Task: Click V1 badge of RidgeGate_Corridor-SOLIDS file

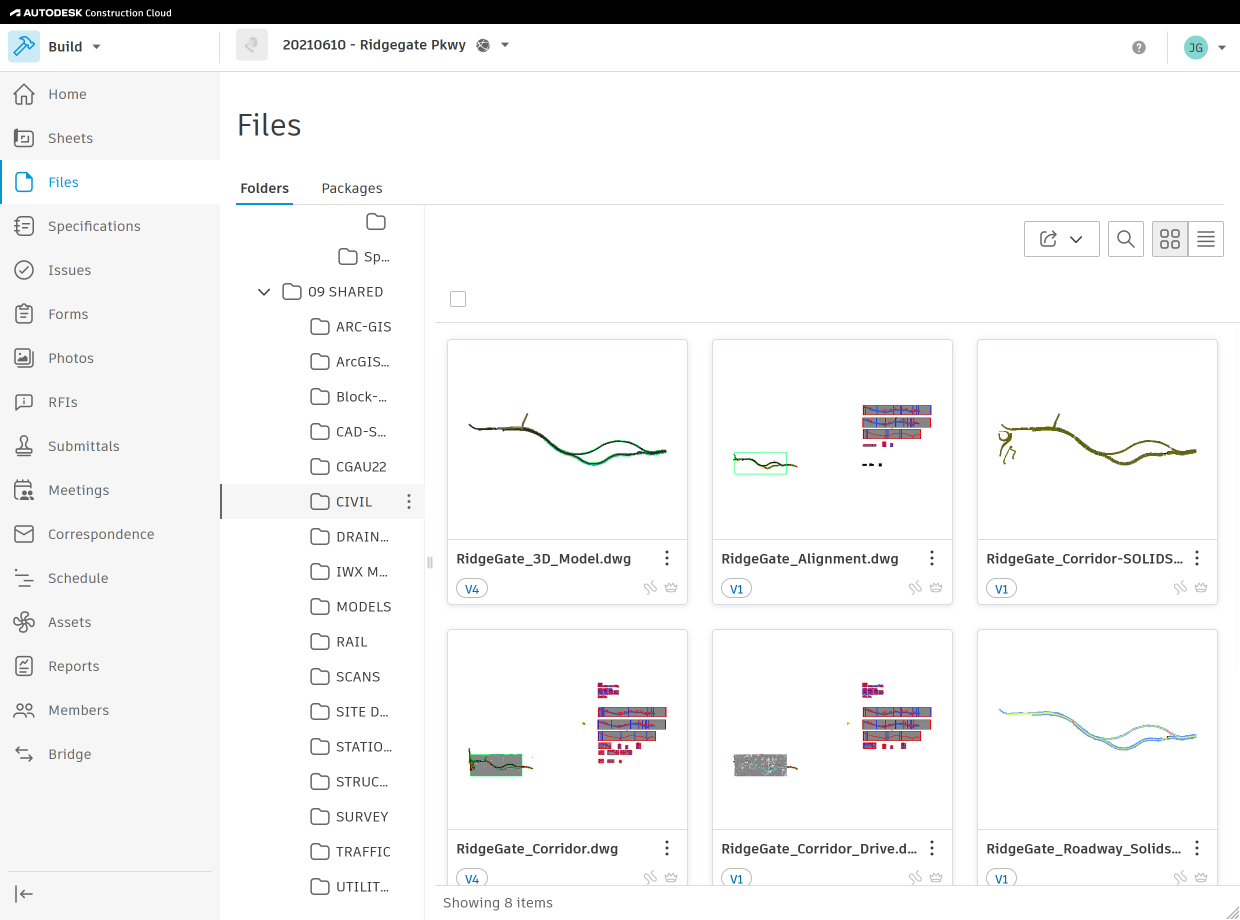Action: pyautogui.click(x=1002, y=589)
